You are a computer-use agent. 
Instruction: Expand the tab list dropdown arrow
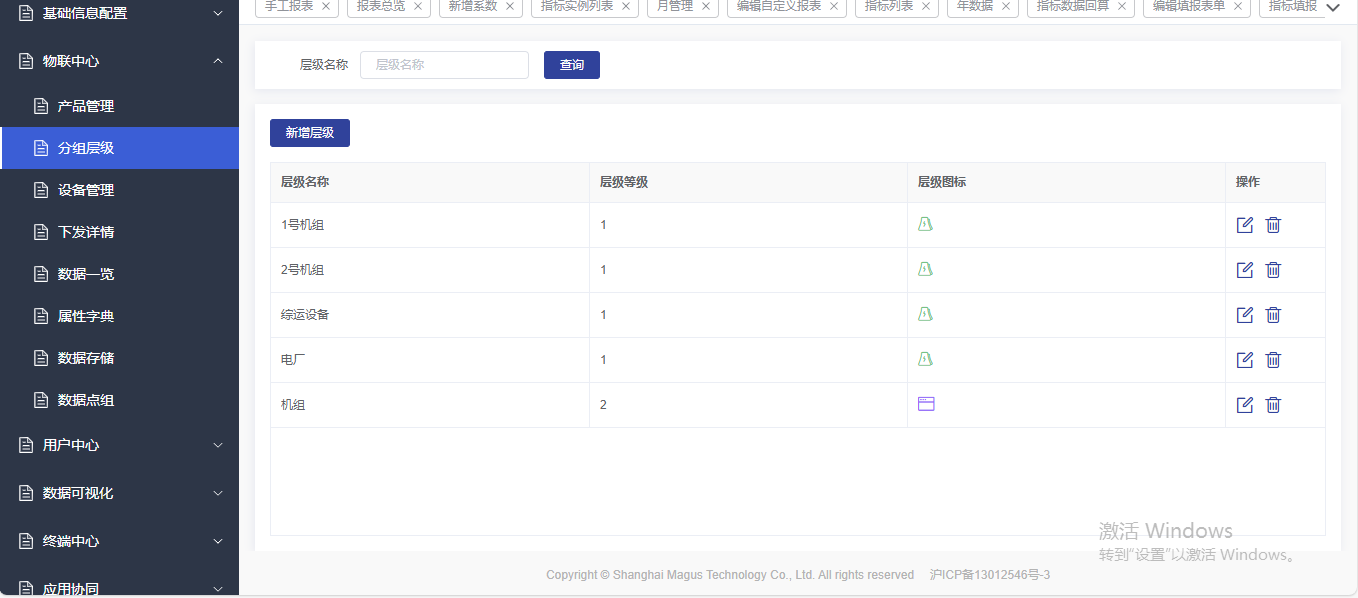pos(1332,8)
